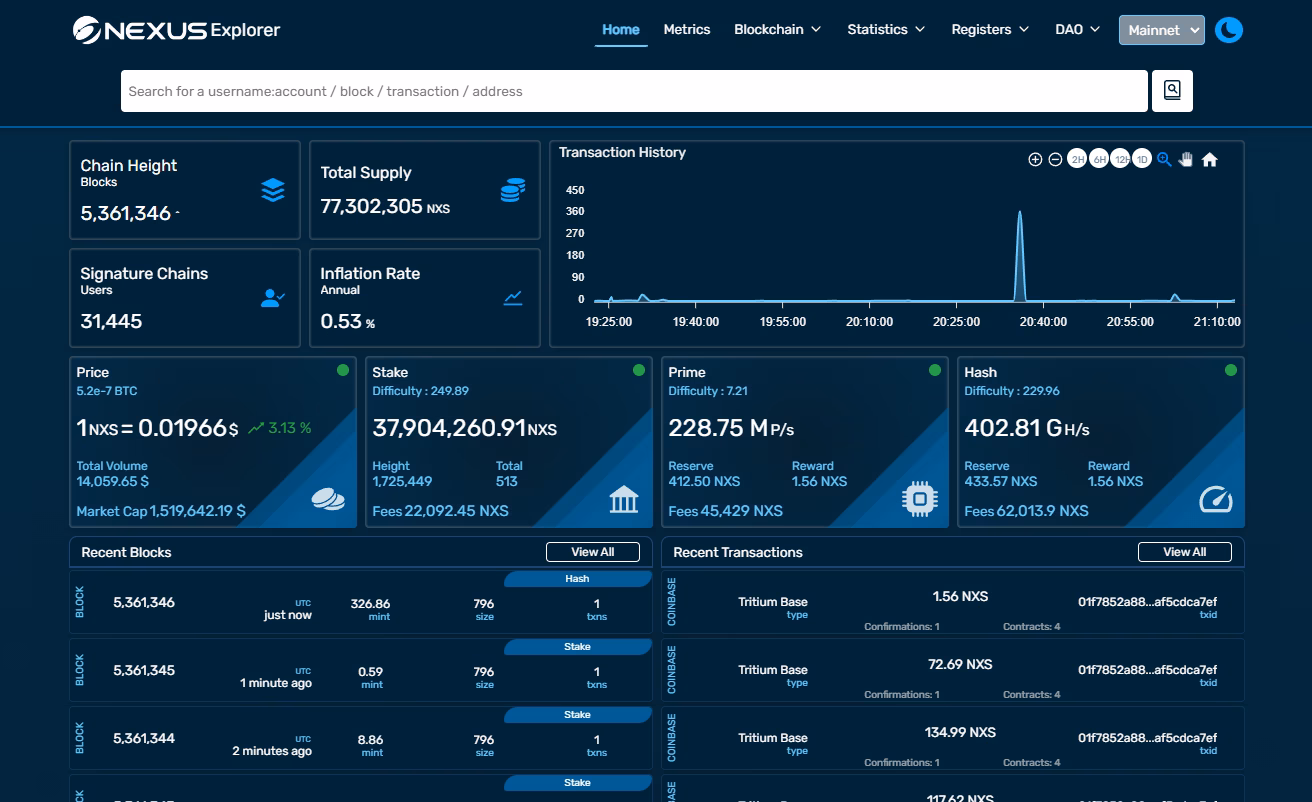Click the chart zoom-out minus icon
1312x802 pixels.
tap(1055, 160)
